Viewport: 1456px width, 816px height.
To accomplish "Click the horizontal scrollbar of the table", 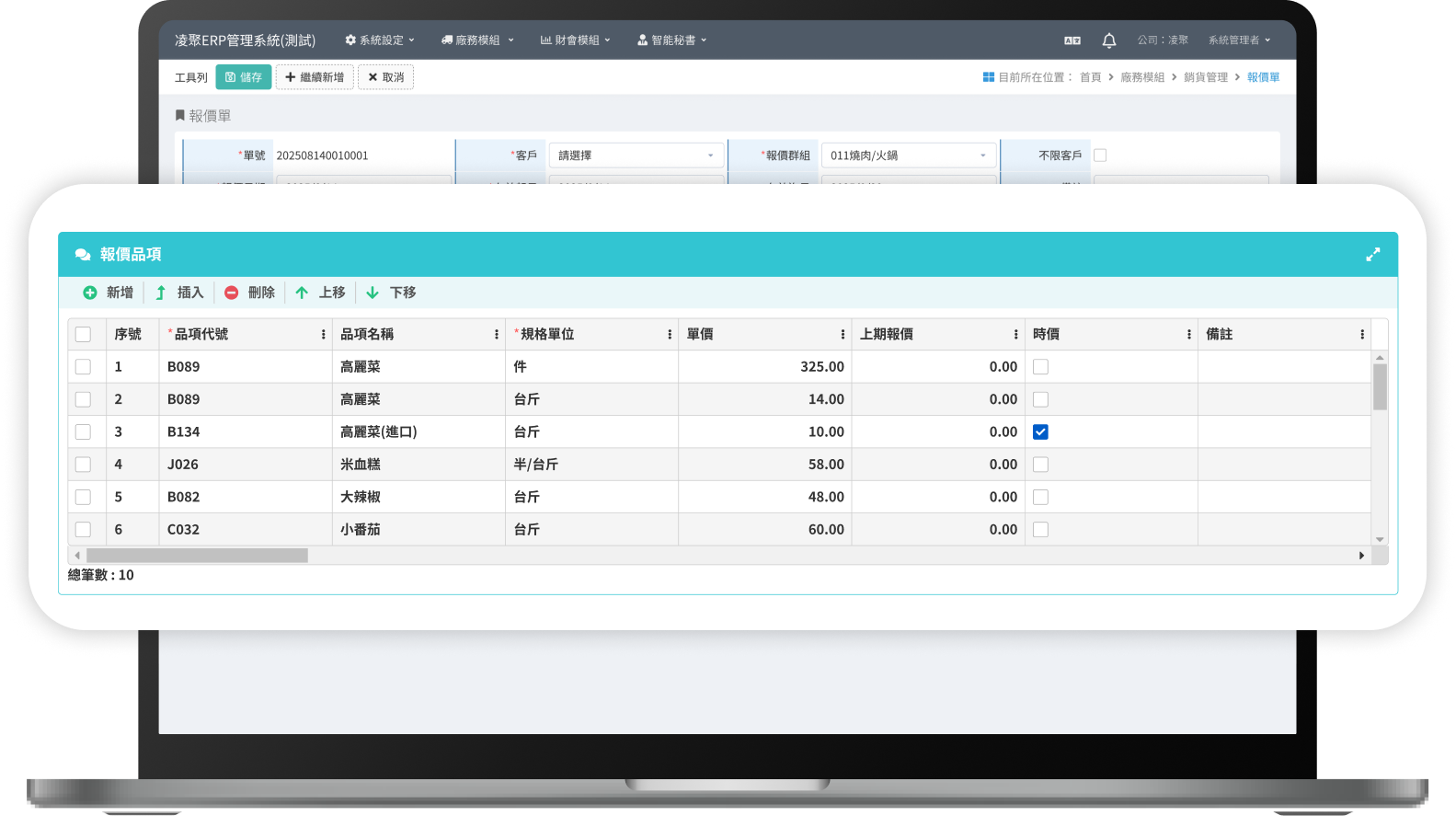I will [197, 556].
